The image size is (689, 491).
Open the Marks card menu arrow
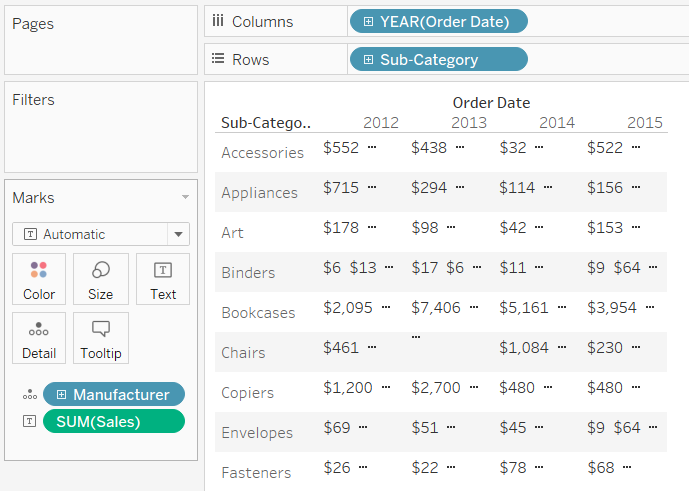185,198
